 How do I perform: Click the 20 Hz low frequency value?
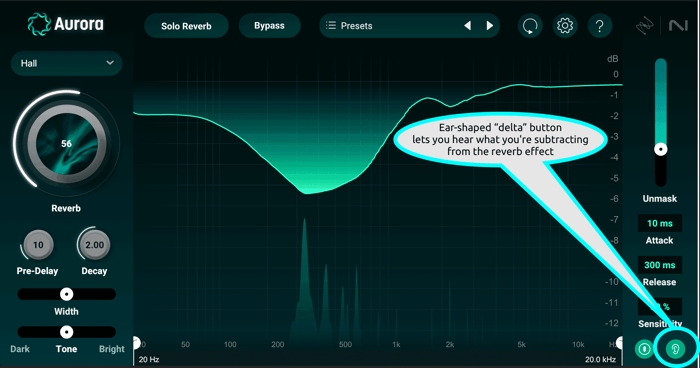point(149,360)
